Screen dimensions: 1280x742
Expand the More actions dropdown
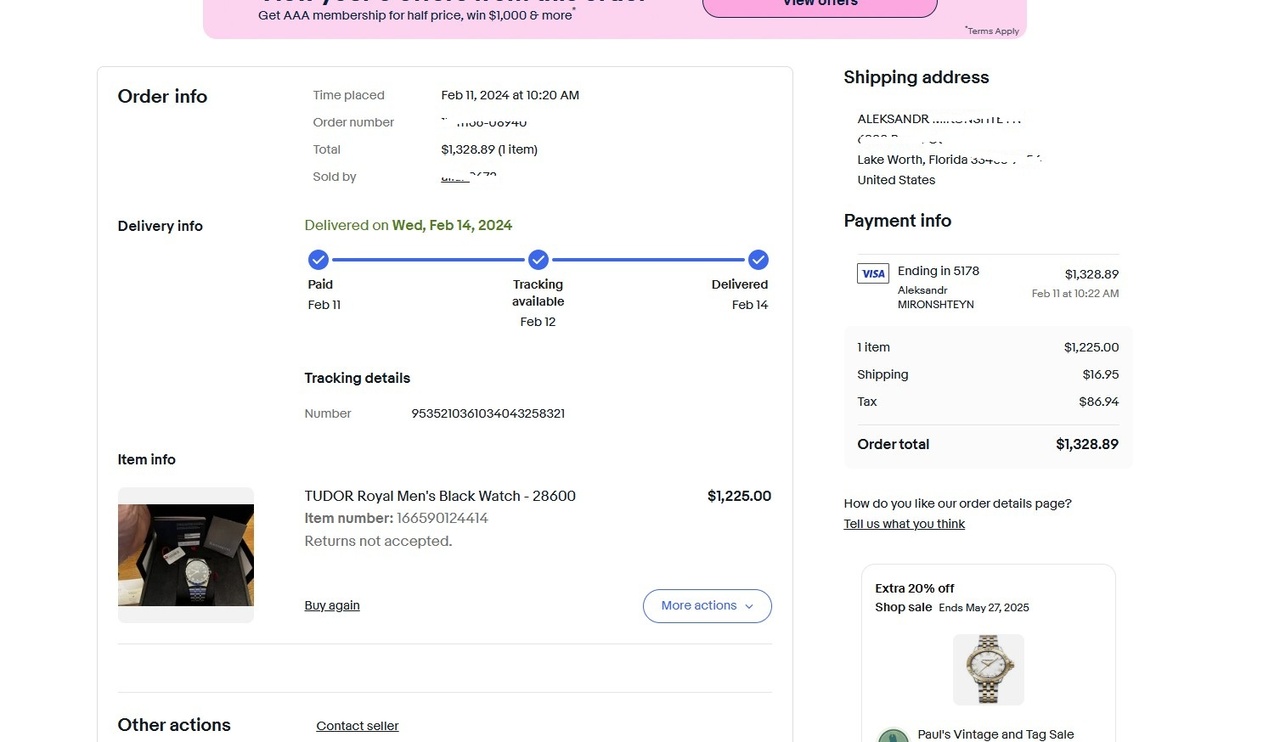coord(707,606)
